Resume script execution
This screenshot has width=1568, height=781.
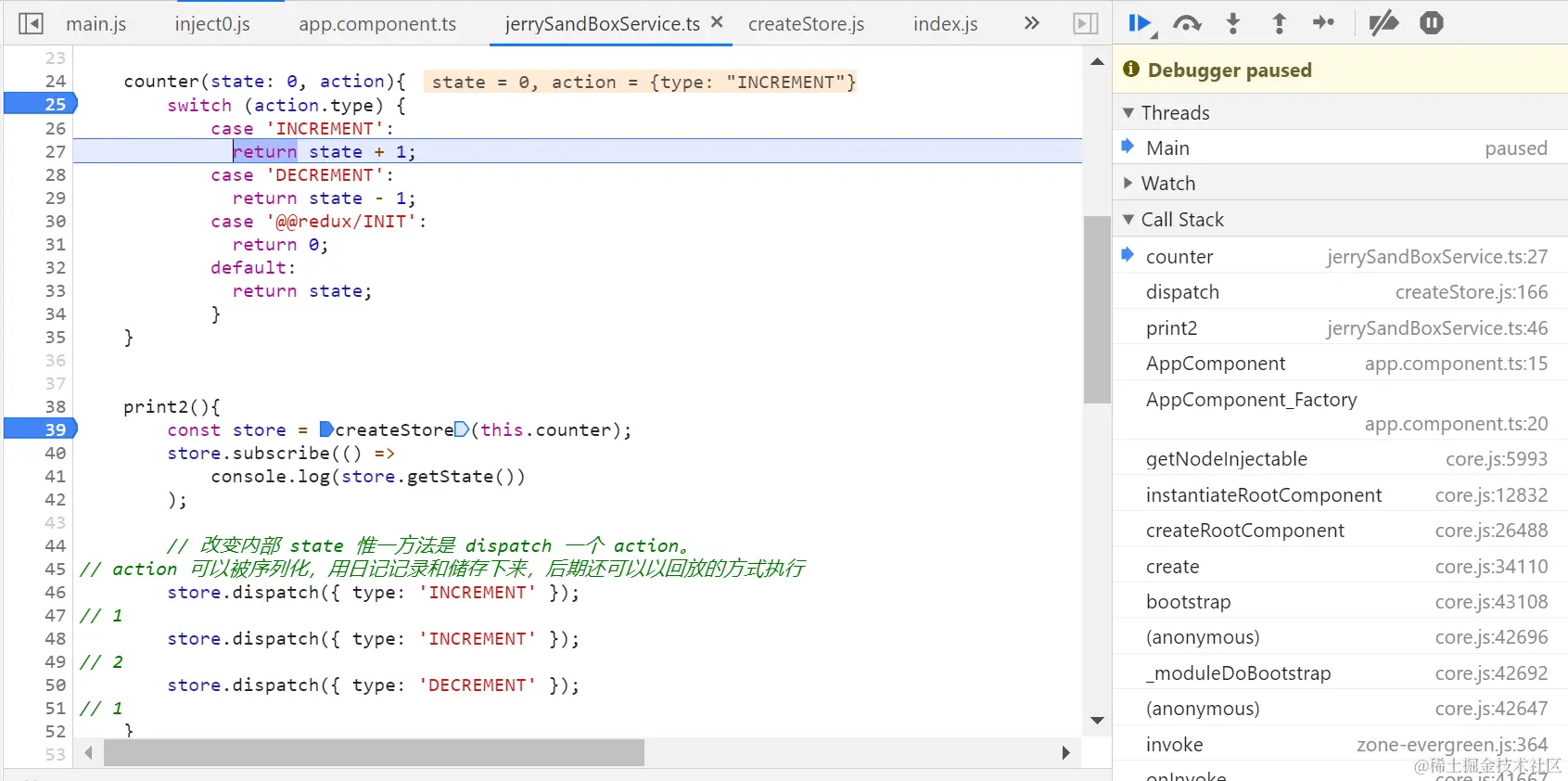click(x=1141, y=23)
